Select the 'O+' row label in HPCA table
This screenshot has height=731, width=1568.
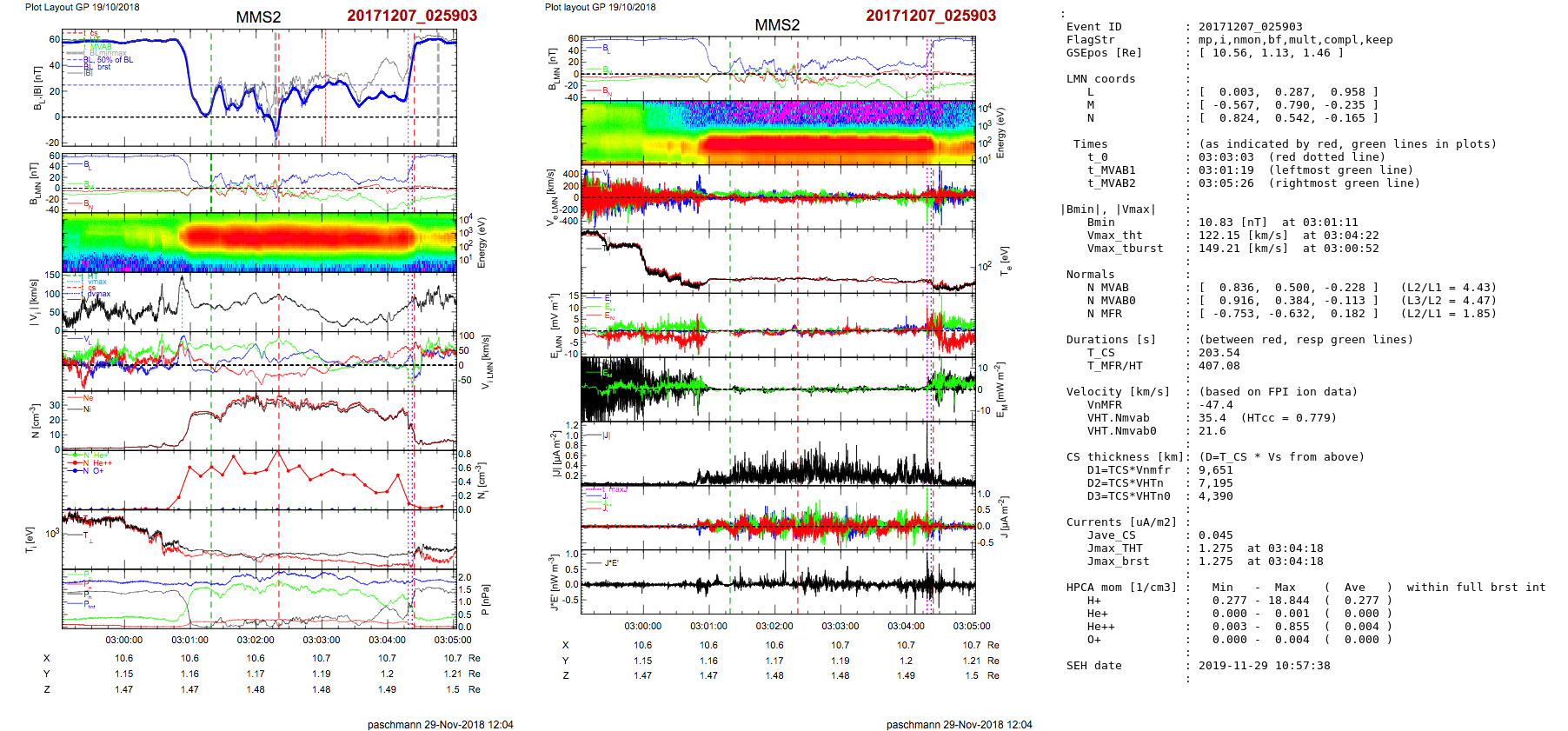click(x=1093, y=640)
